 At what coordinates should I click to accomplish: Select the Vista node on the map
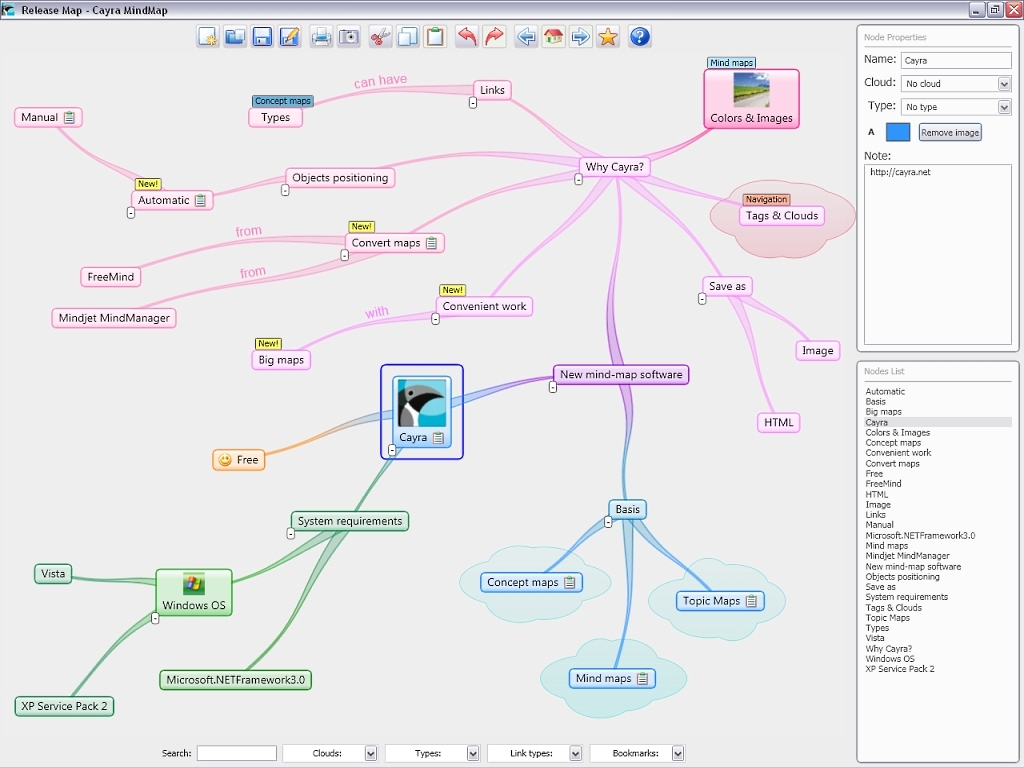coord(53,574)
